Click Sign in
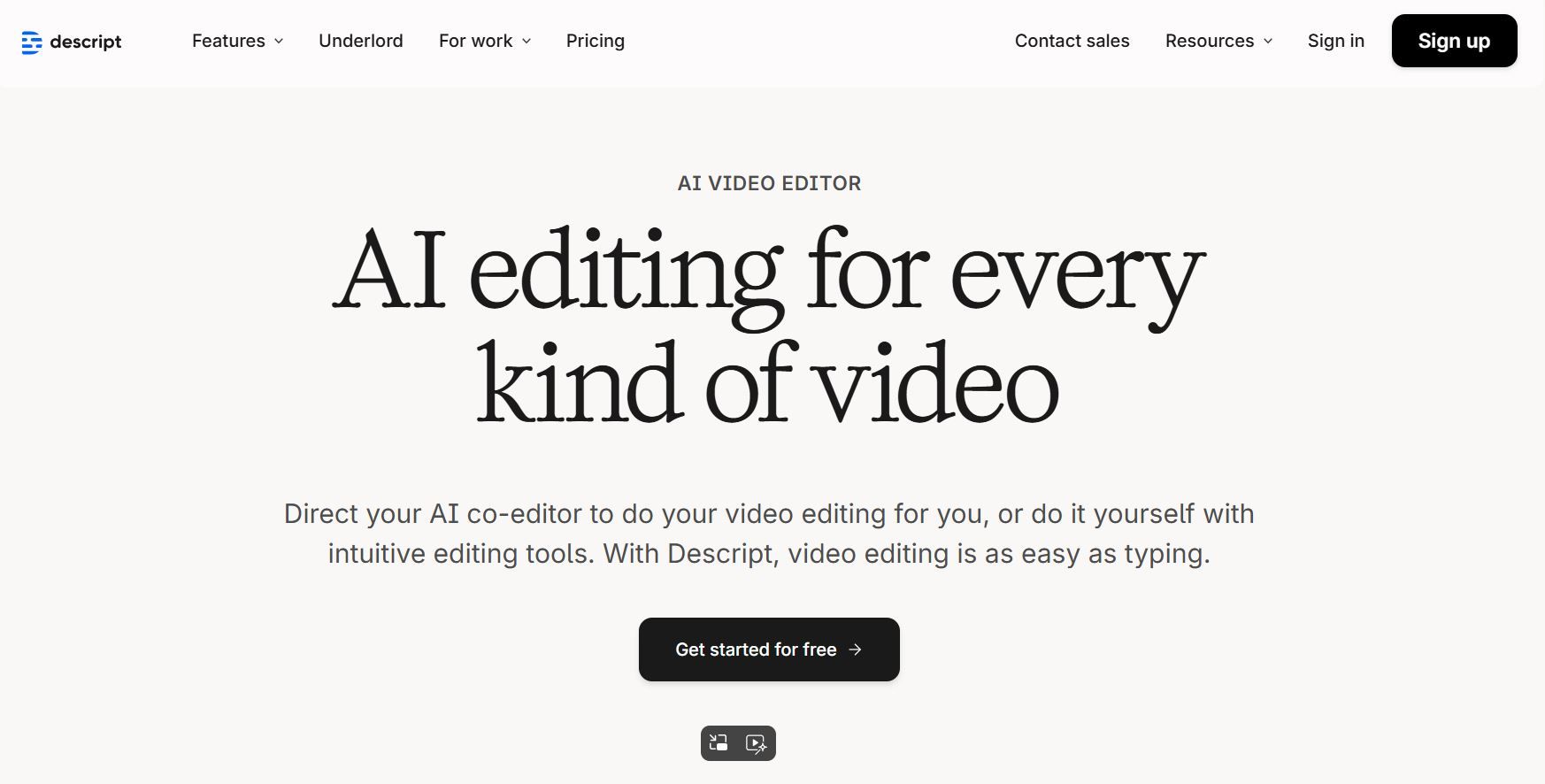The image size is (1545, 784). coord(1335,41)
